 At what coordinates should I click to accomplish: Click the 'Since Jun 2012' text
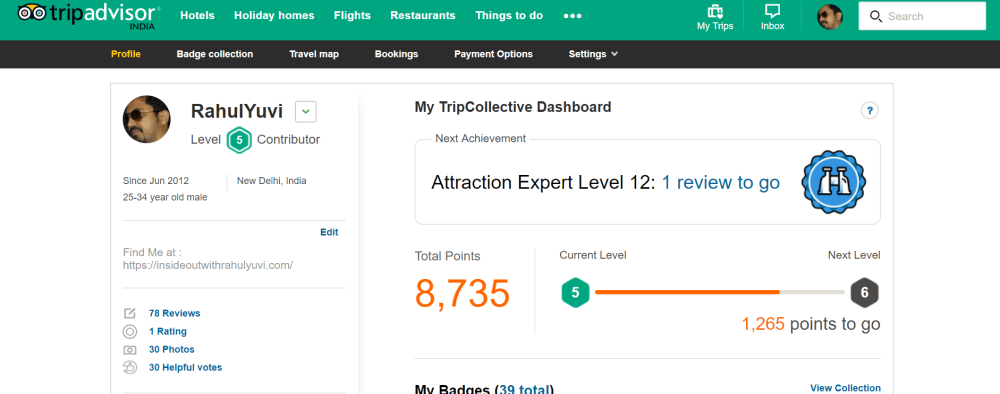pyautogui.click(x=156, y=180)
